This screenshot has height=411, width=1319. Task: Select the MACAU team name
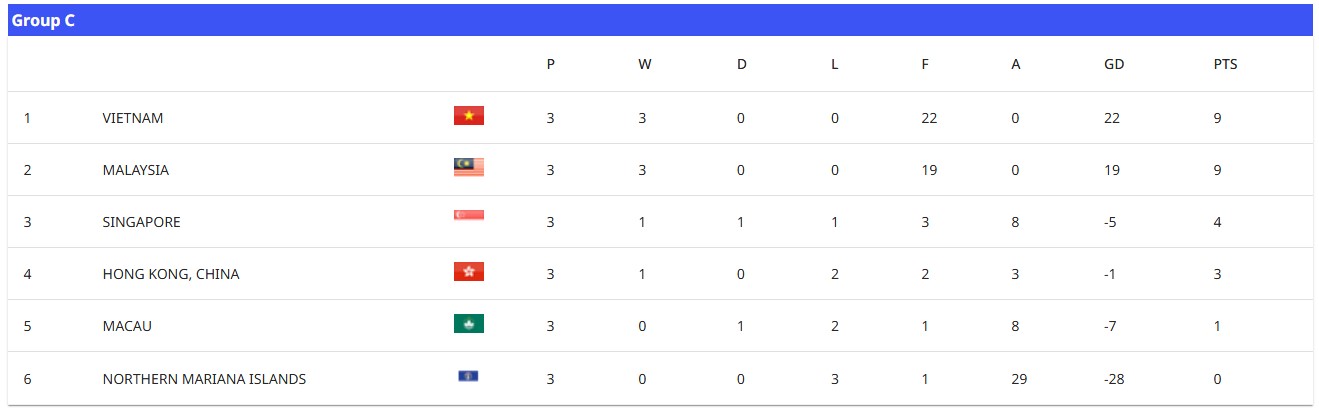pos(127,326)
